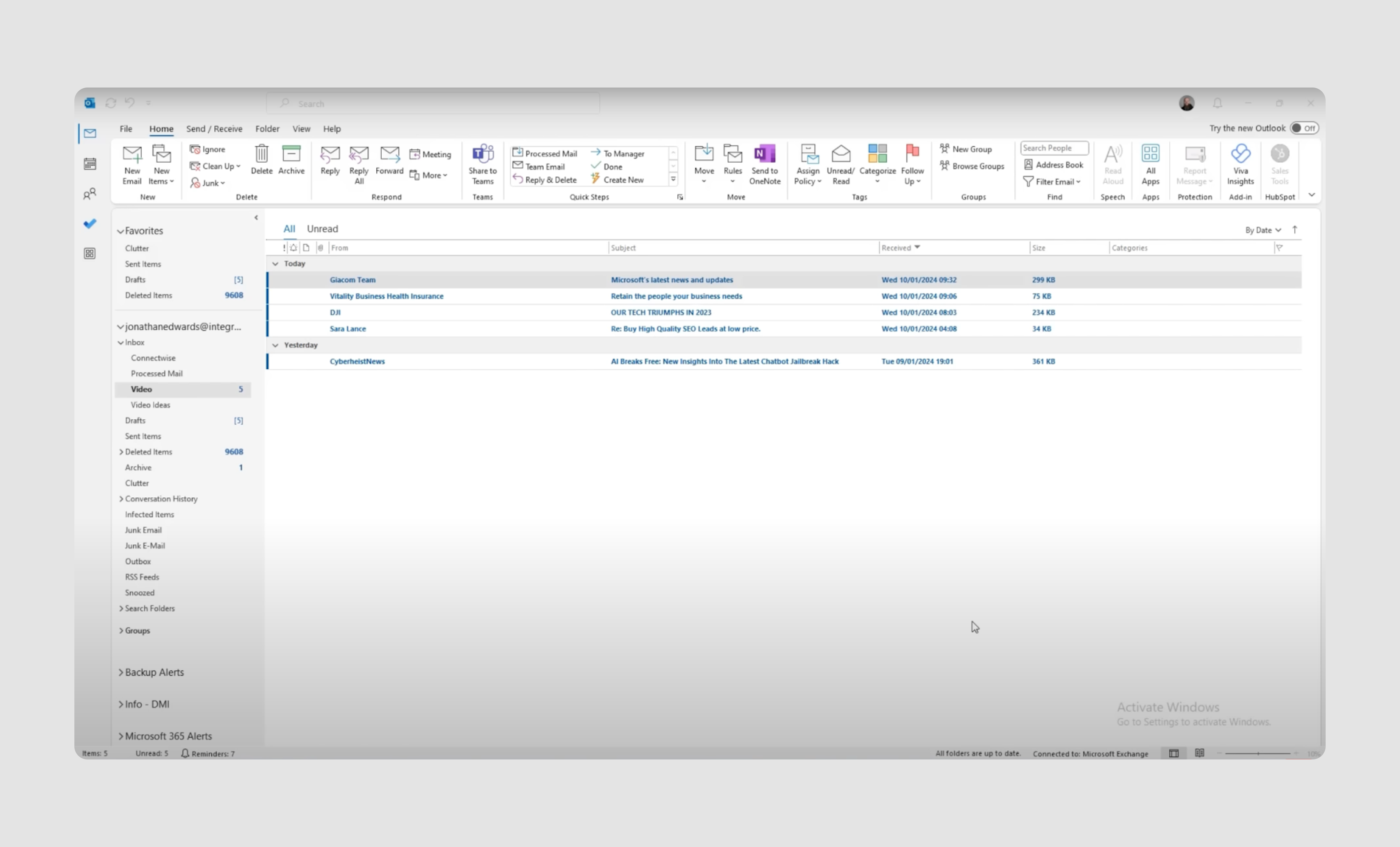The height and width of the screenshot is (847, 1400).
Task: Open the Help tab
Action: pos(332,129)
